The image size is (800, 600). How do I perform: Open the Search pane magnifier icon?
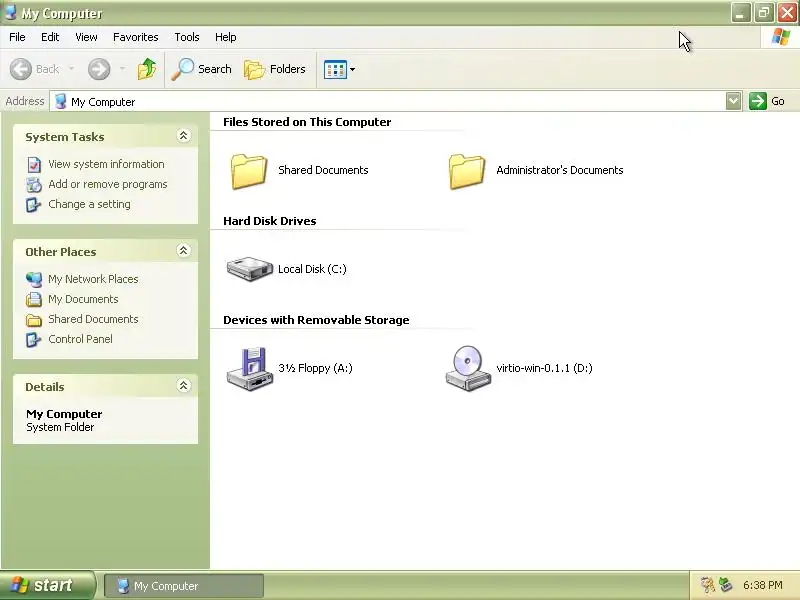point(182,69)
